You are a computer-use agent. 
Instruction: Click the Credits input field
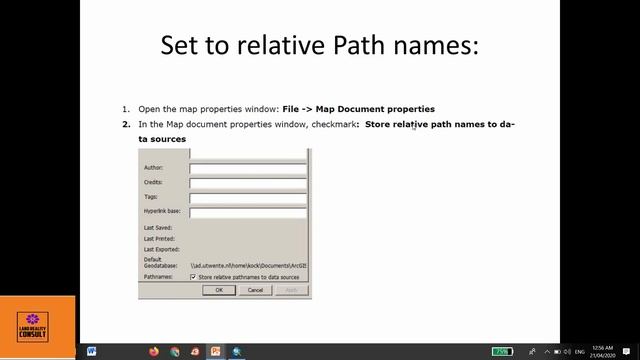pyautogui.click(x=248, y=183)
